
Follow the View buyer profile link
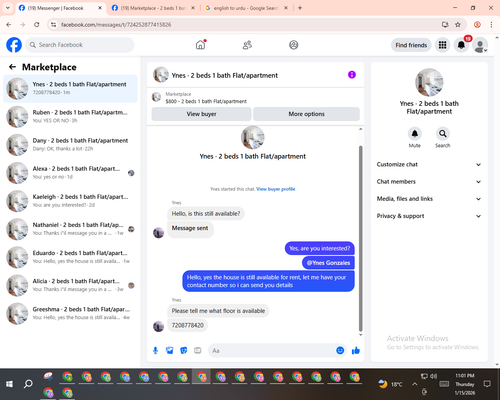pyautogui.click(x=276, y=189)
